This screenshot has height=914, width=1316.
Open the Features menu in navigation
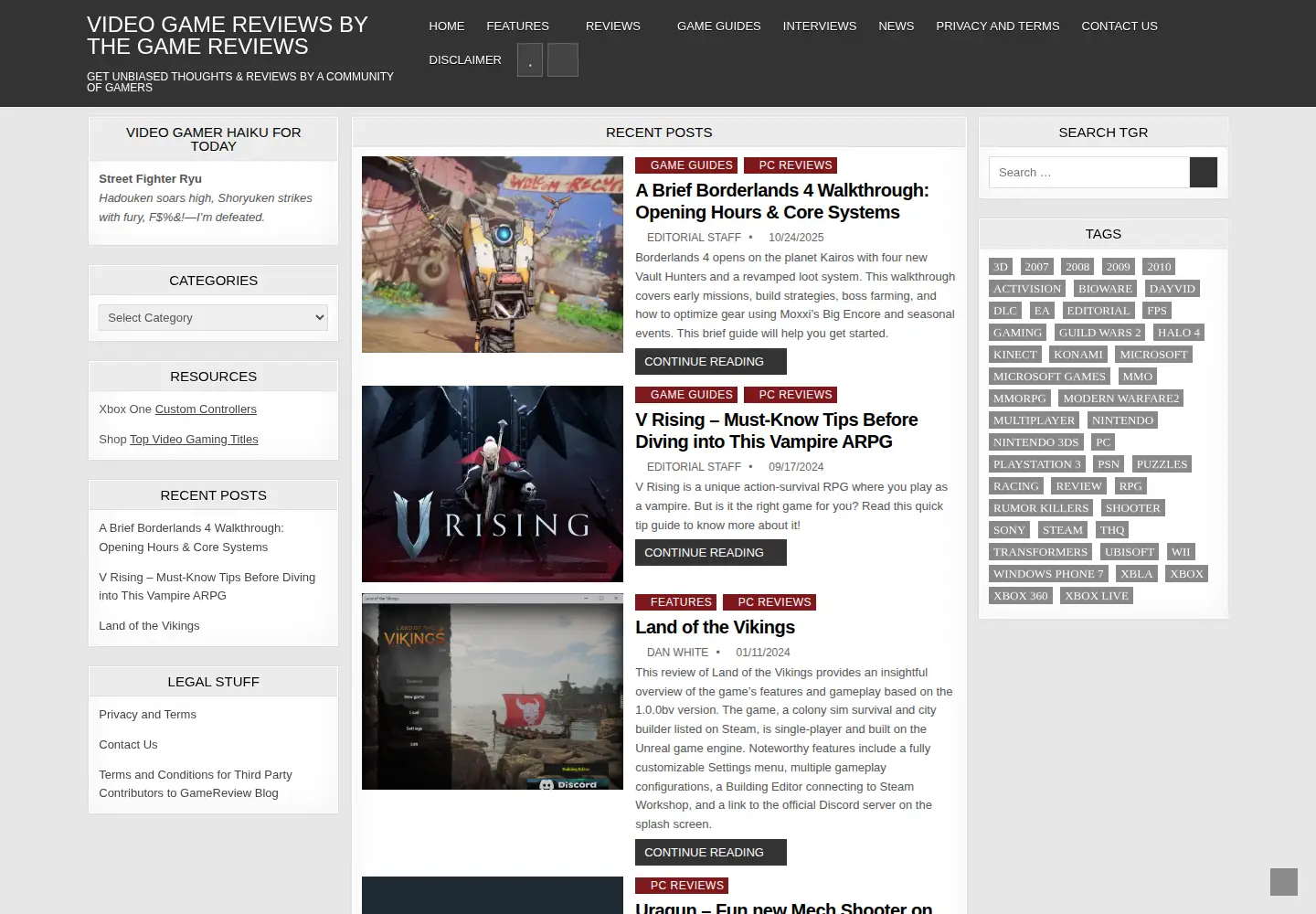(517, 26)
